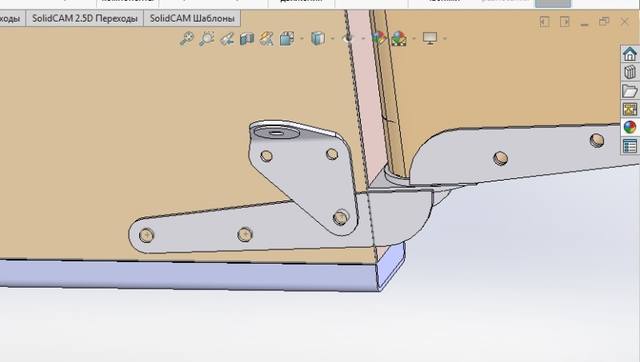Switch to SolidCAM 2.5D Переходы tab
The image size is (640, 362).
click(85, 18)
